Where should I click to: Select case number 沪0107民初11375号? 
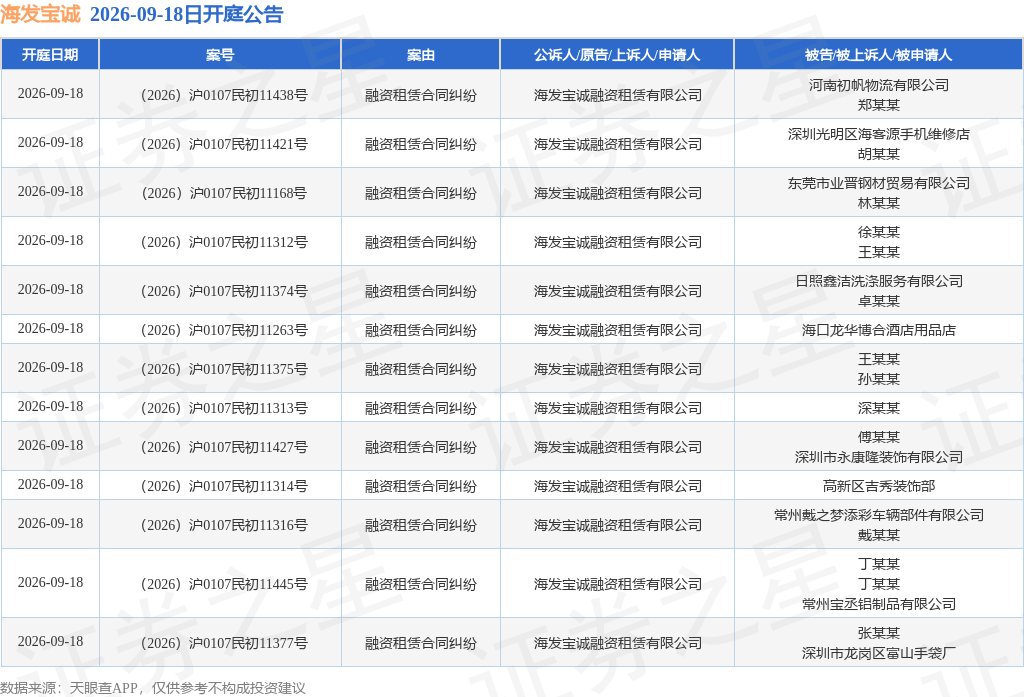click(224, 369)
